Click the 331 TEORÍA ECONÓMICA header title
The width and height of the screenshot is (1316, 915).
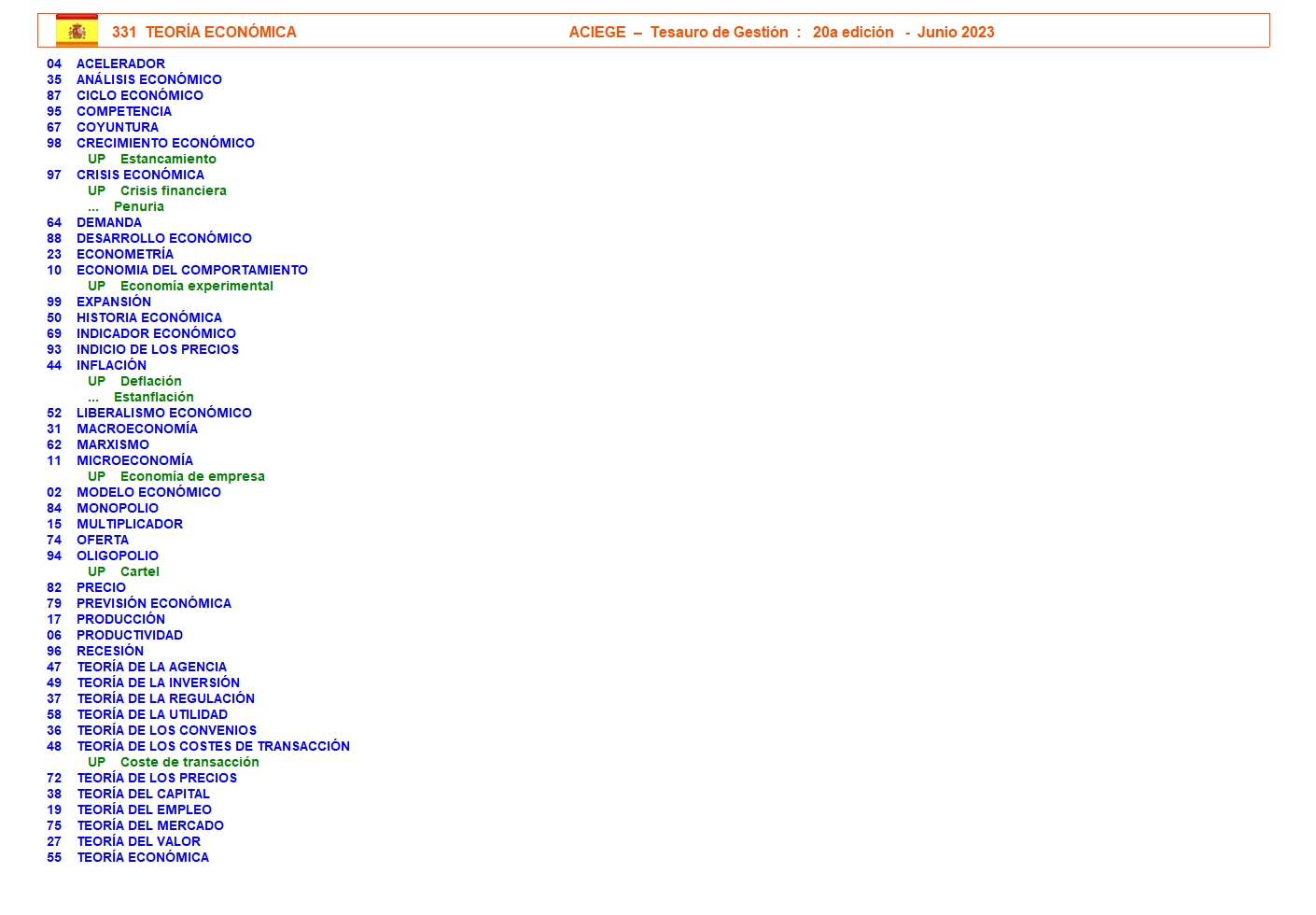[203, 32]
